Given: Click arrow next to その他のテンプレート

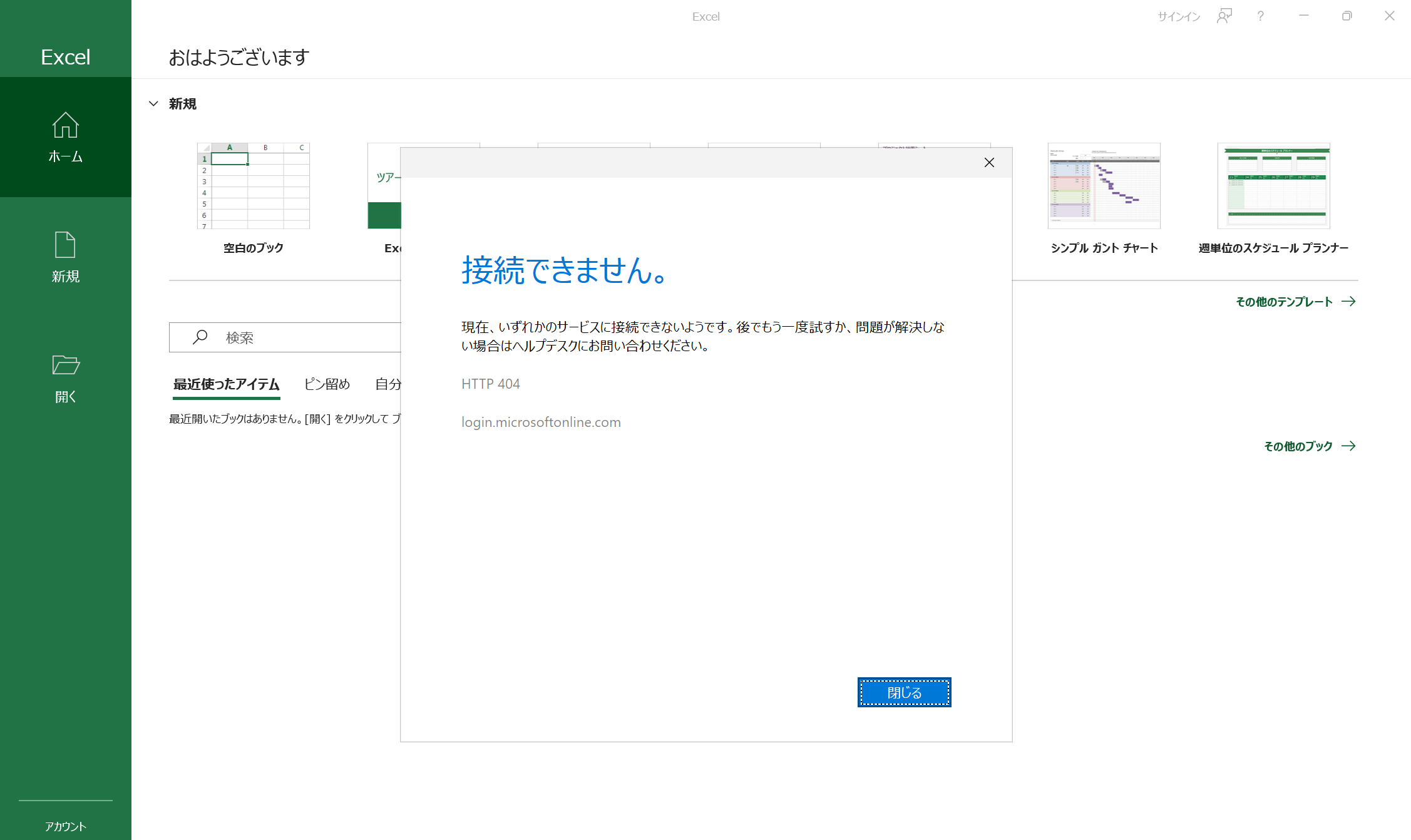Looking at the screenshot, I should [x=1349, y=302].
